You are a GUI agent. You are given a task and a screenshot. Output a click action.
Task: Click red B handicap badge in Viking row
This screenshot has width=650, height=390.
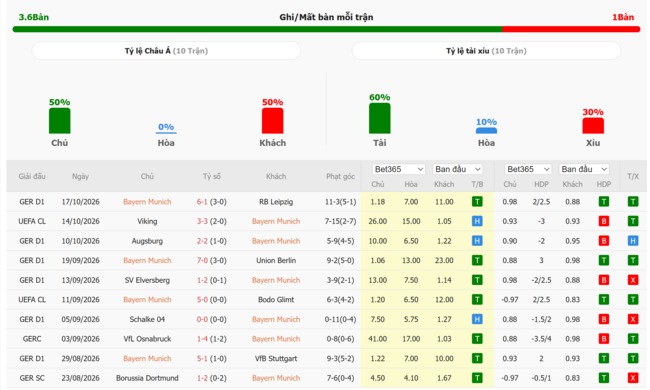(604, 221)
